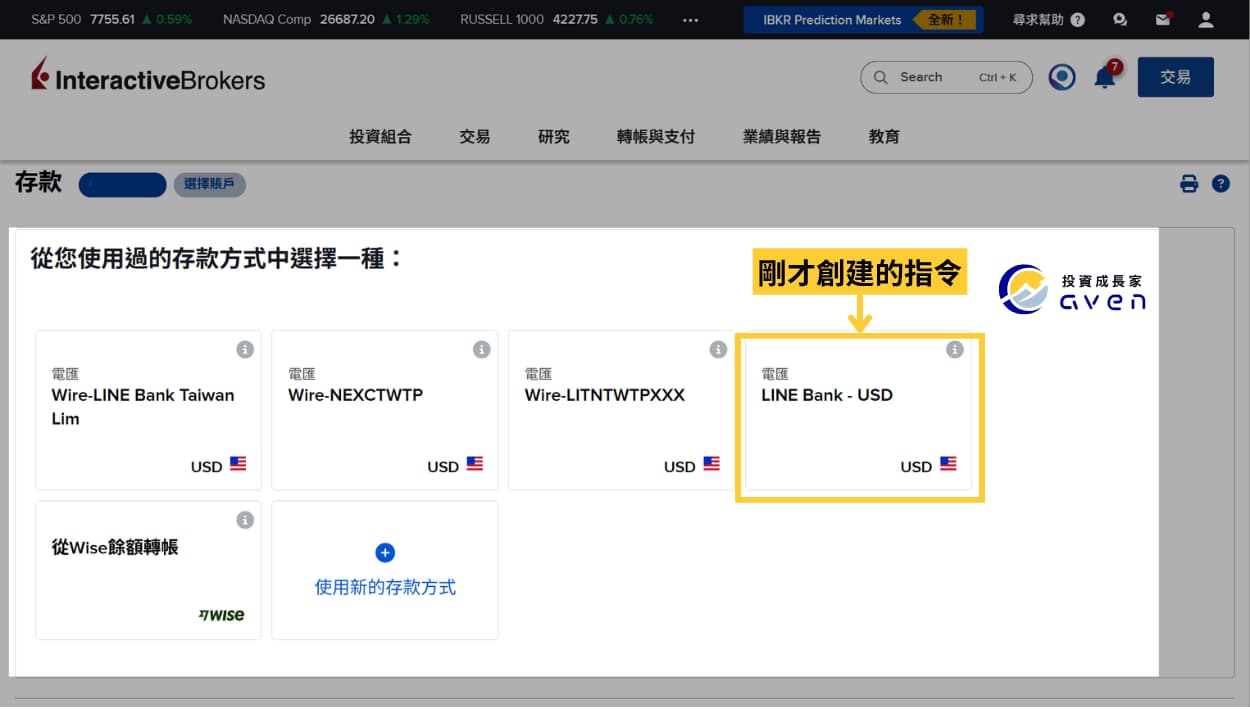This screenshot has width=1250, height=709.
Task: Select Wire-LINE Bank Taiwan Lim deposit method
Action: point(148,410)
